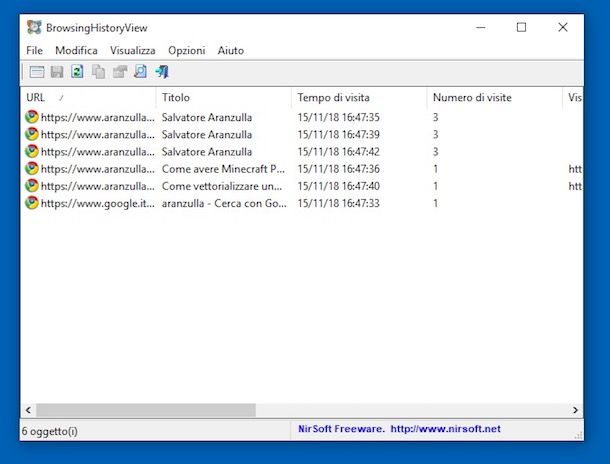Open the Modifica menu
This screenshot has height=464, width=610.
pyautogui.click(x=76, y=51)
